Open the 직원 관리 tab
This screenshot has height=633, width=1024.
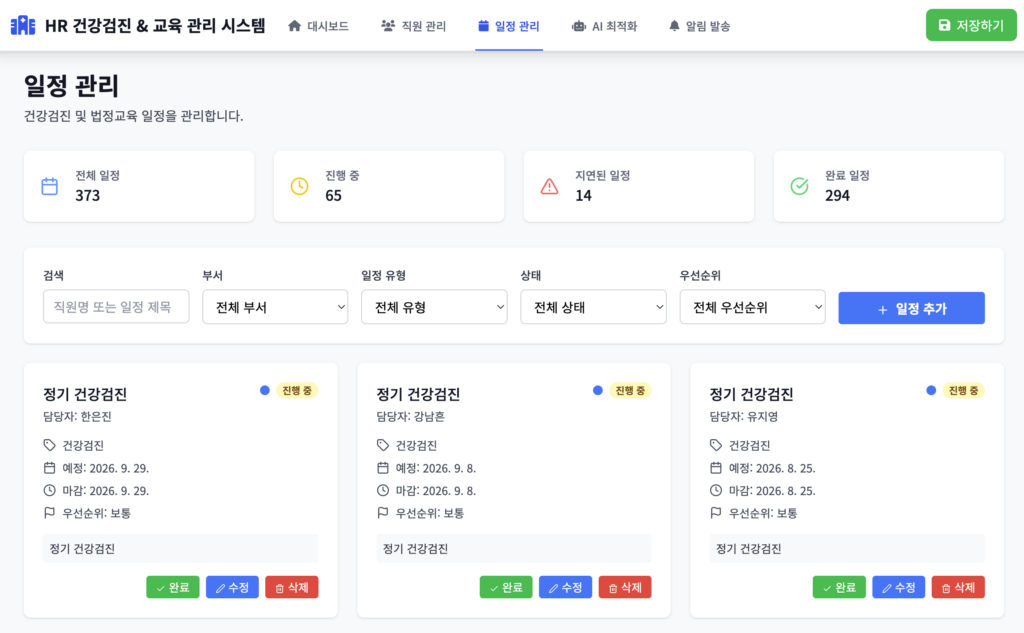414,26
